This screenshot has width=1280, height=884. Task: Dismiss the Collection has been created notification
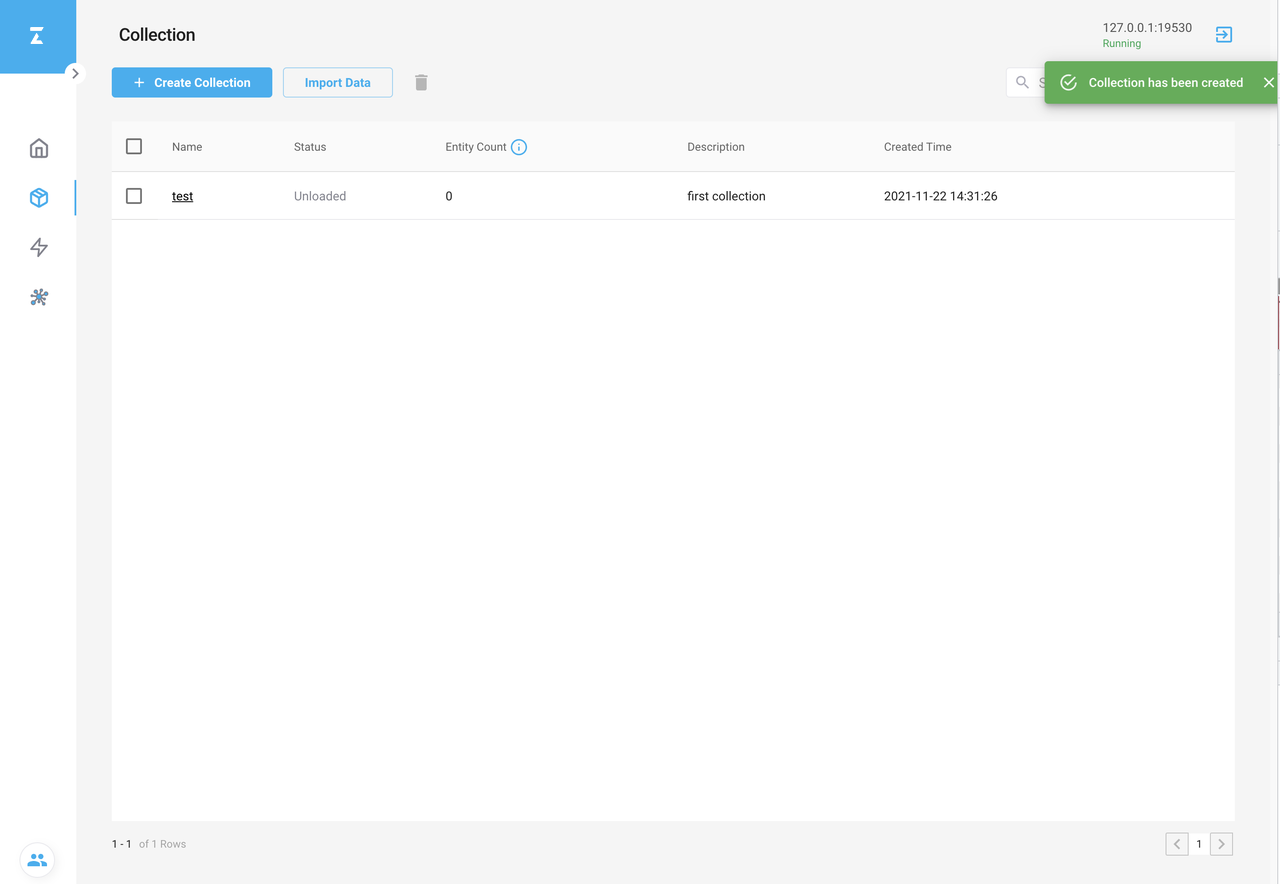pyautogui.click(x=1268, y=83)
